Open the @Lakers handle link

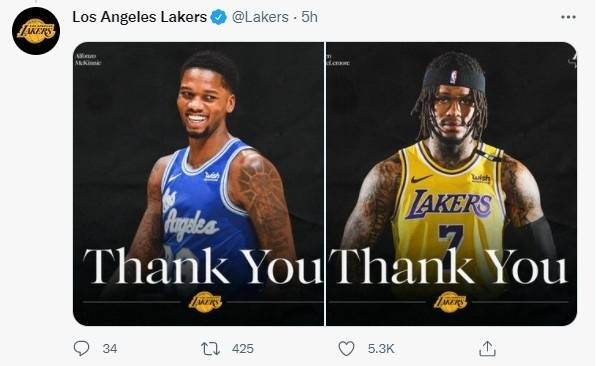(x=260, y=17)
